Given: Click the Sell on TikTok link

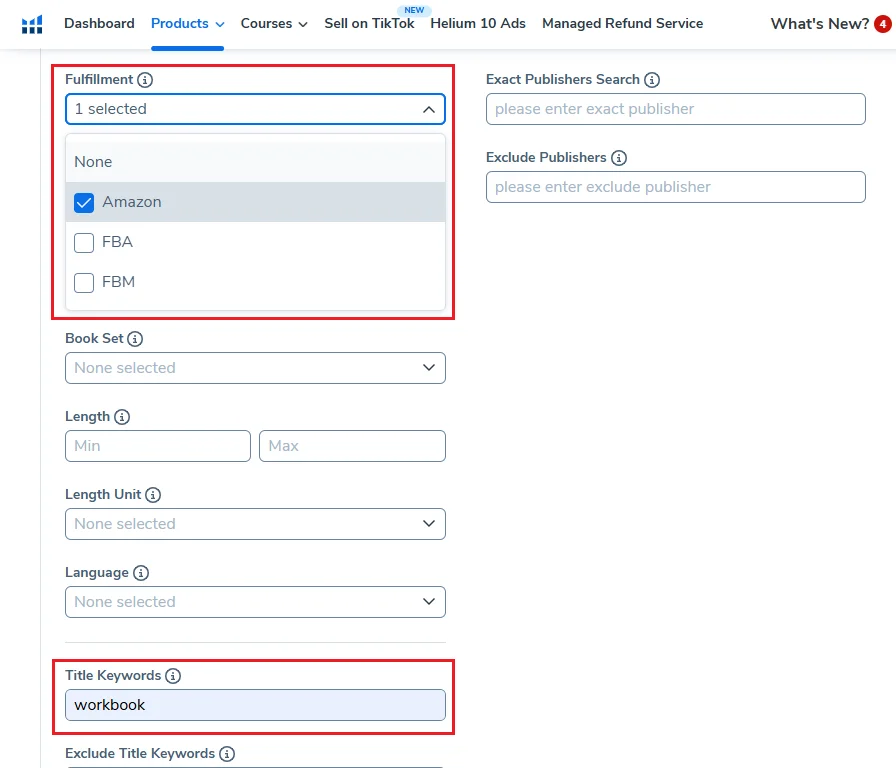Looking at the screenshot, I should (370, 23).
